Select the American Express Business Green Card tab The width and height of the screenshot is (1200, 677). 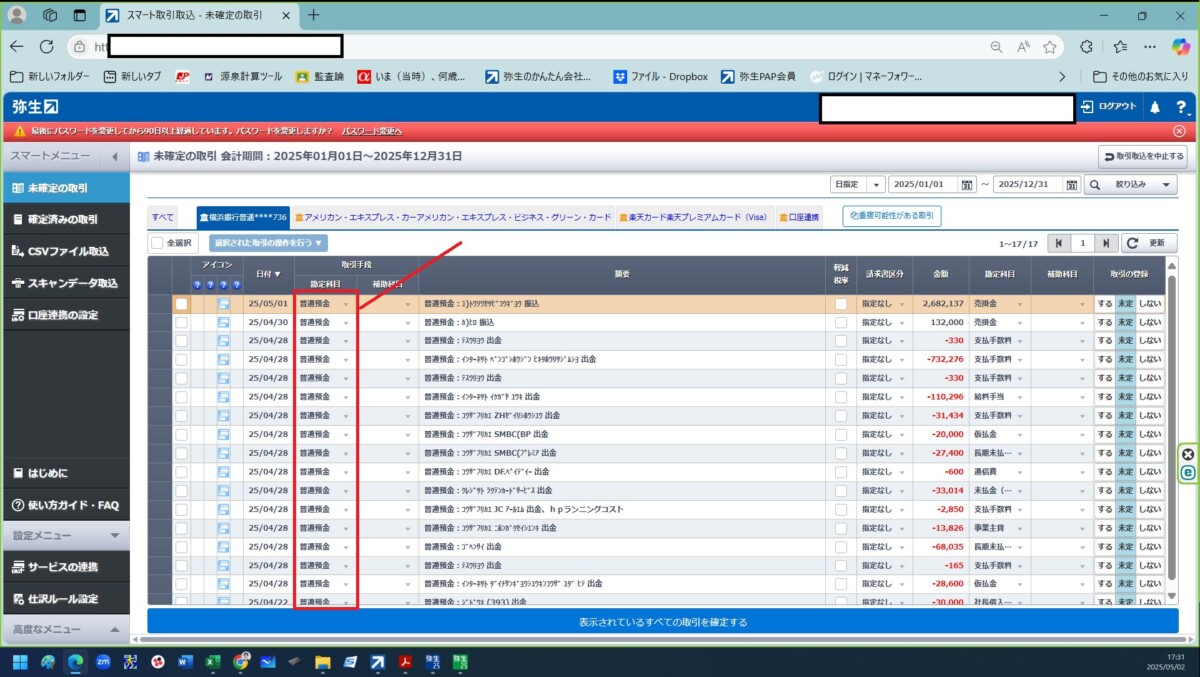(x=453, y=217)
